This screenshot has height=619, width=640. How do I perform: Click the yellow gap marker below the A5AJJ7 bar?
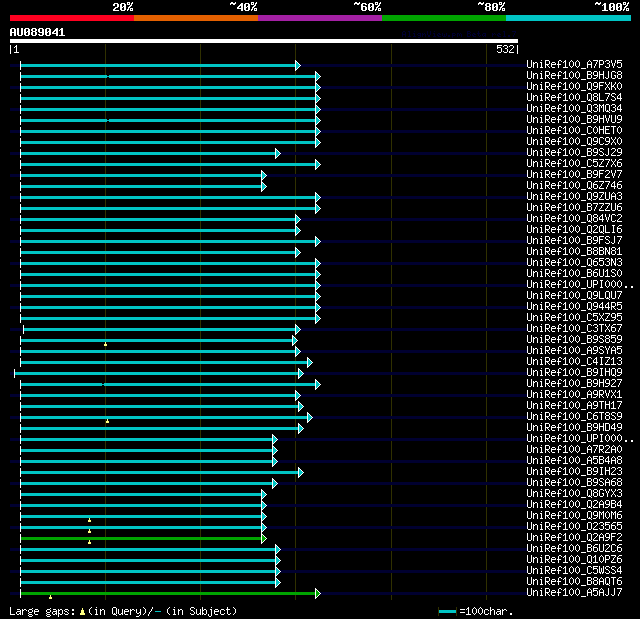coord(51,597)
